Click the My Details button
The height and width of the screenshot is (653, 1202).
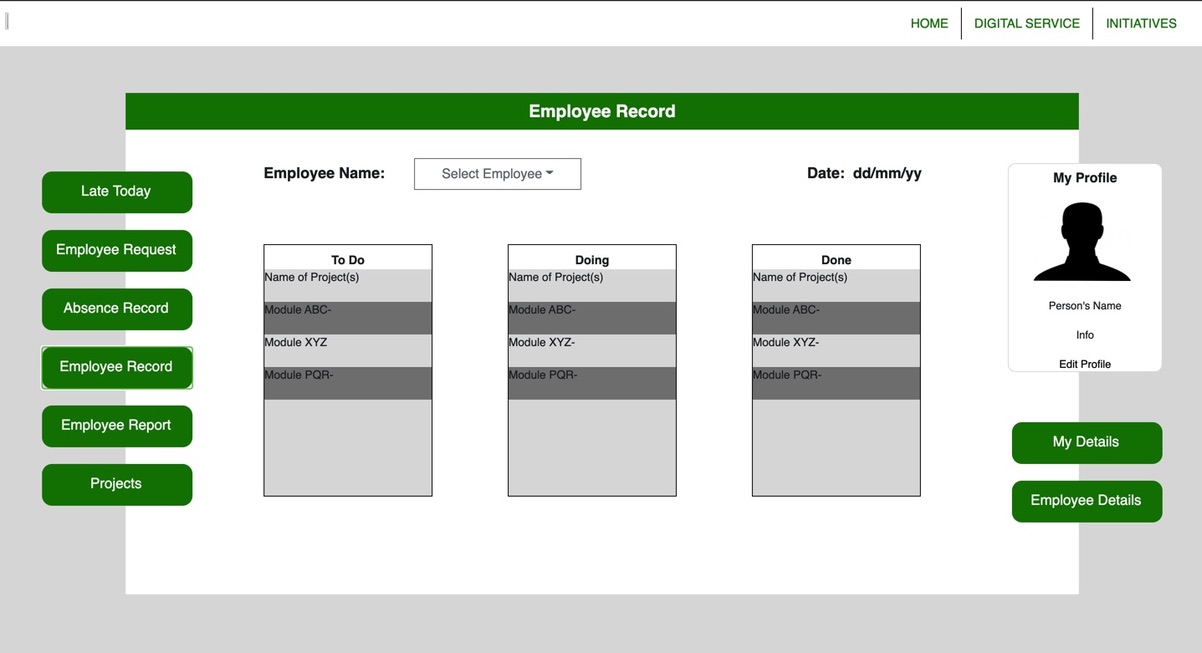pyautogui.click(x=1087, y=443)
